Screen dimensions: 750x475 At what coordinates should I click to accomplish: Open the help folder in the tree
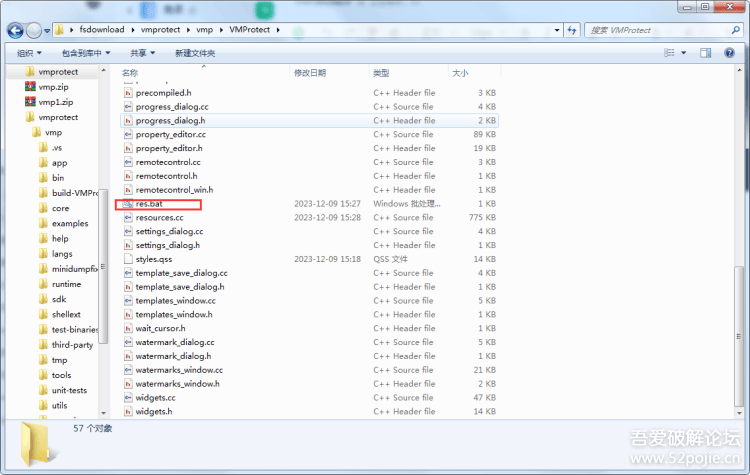pos(54,239)
